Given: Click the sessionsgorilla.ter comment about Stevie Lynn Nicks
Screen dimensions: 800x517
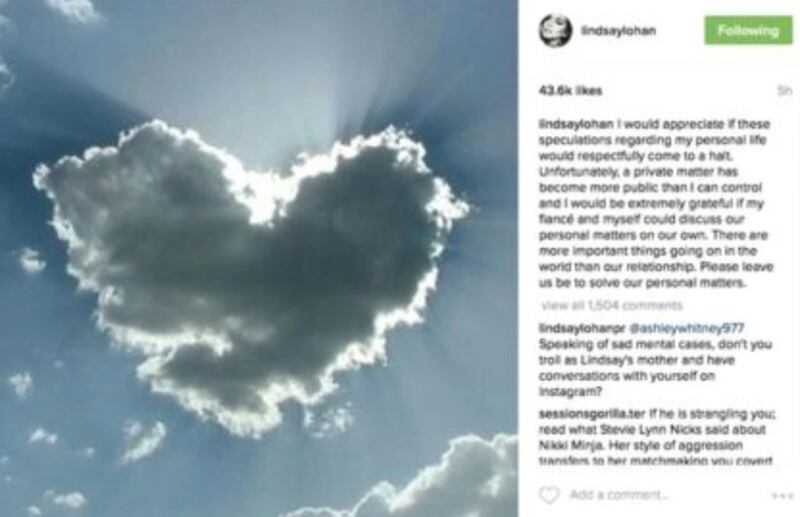Looking at the screenshot, I should (657, 436).
